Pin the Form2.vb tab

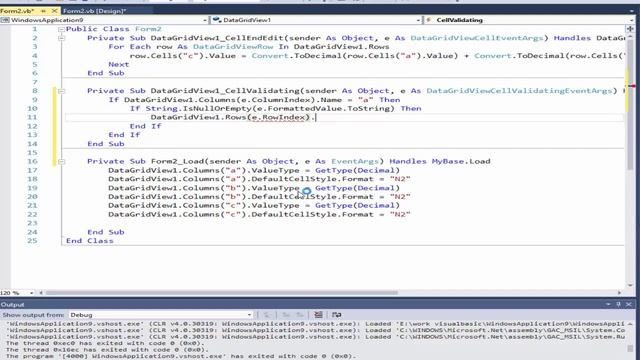[x=43, y=11]
